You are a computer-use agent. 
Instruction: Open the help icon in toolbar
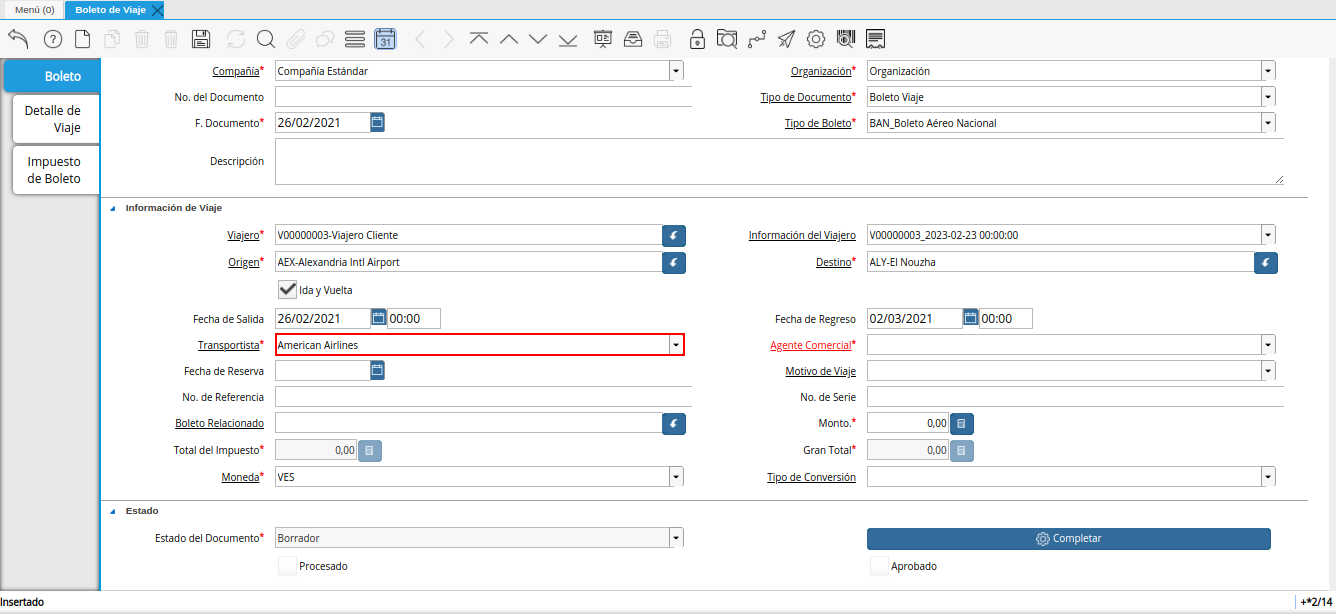(x=53, y=39)
